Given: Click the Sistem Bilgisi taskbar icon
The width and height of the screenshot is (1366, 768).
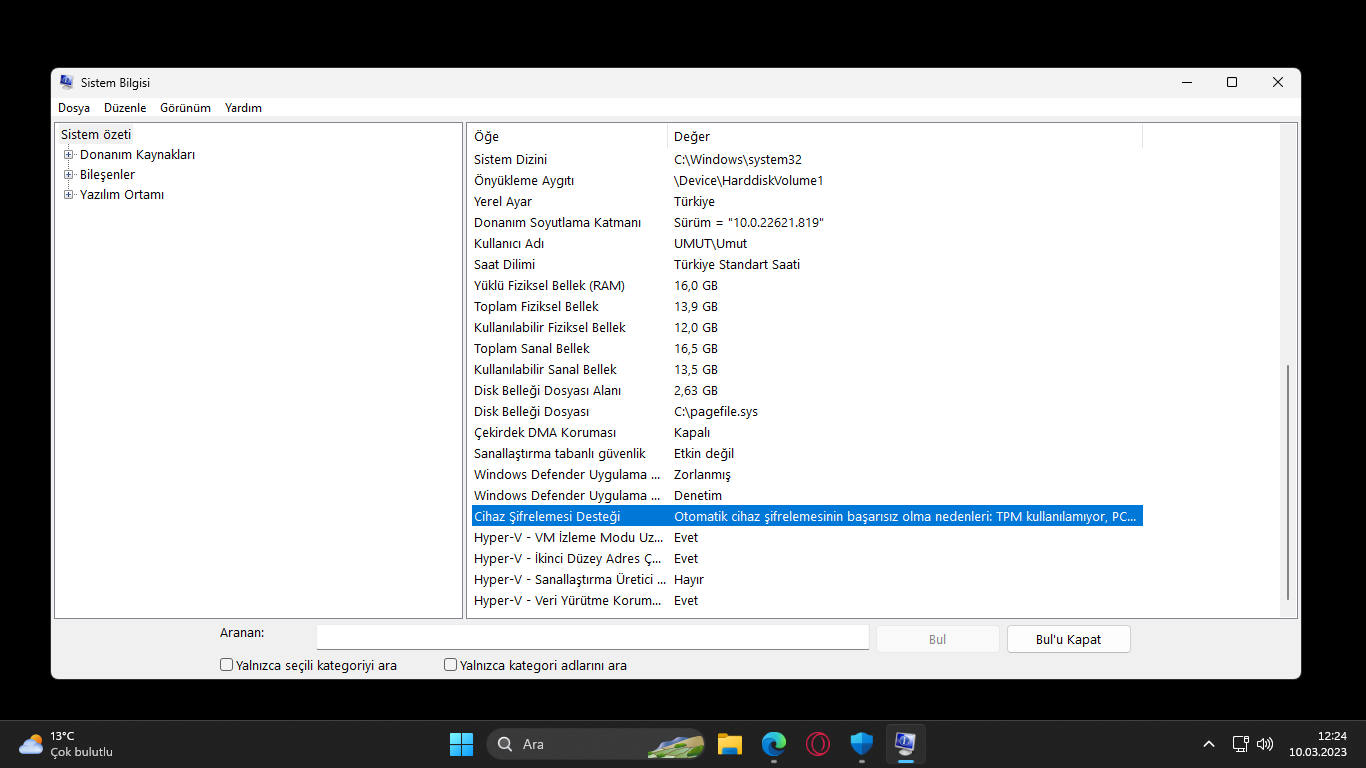Looking at the screenshot, I should click(x=906, y=744).
